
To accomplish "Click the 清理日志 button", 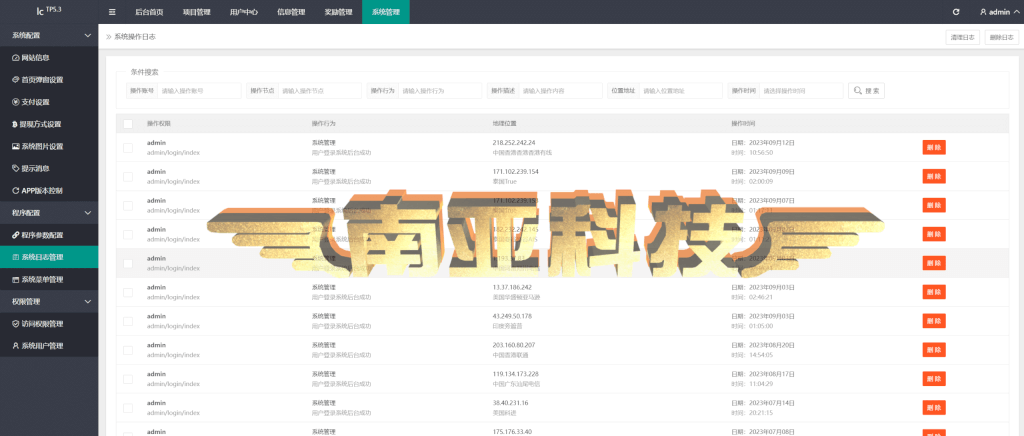I will point(963,37).
